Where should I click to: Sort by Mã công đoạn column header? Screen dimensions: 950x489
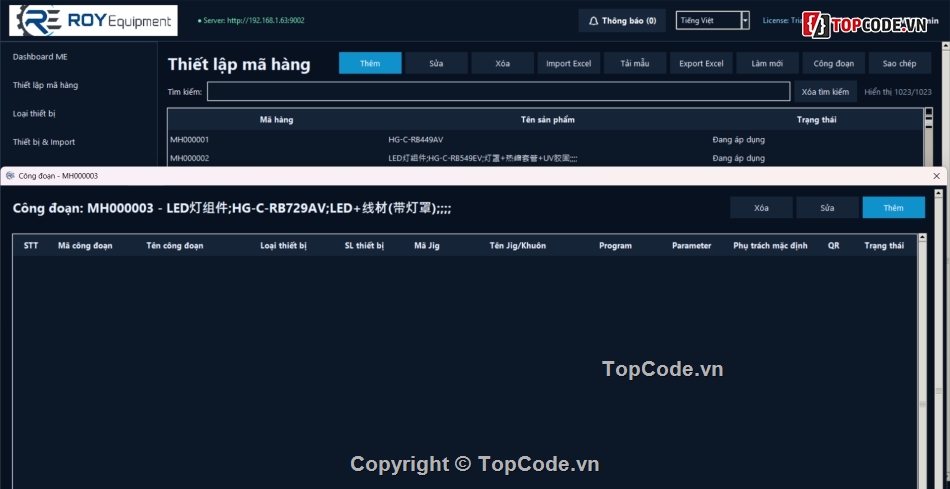(x=85, y=245)
